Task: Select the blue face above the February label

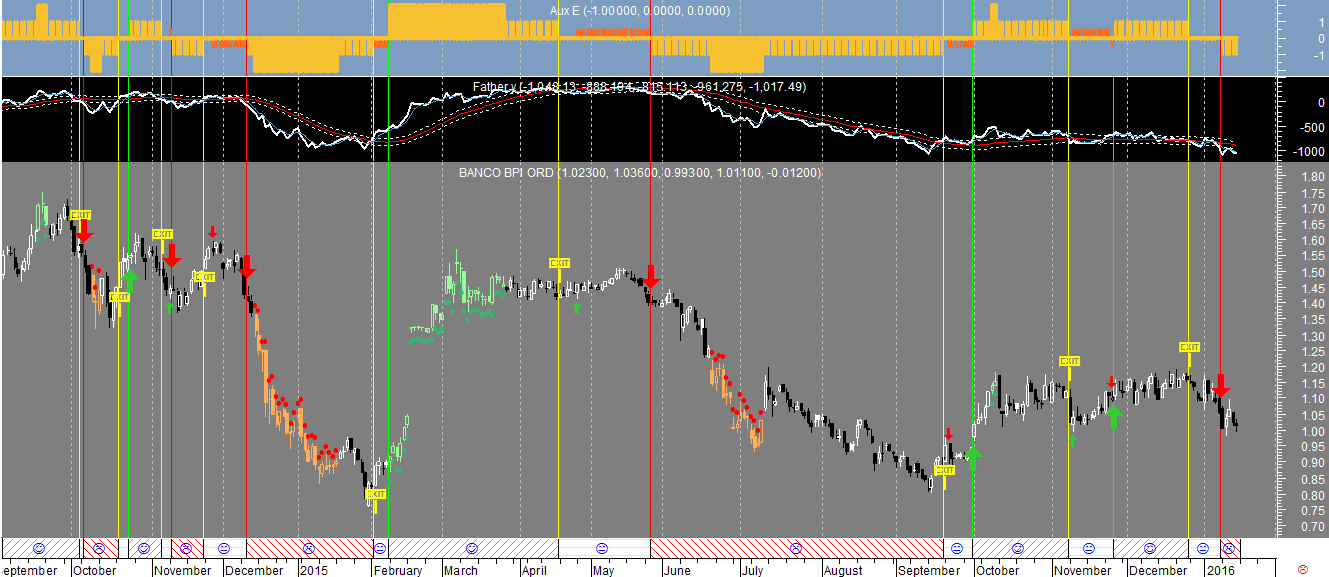Action: pos(380,548)
